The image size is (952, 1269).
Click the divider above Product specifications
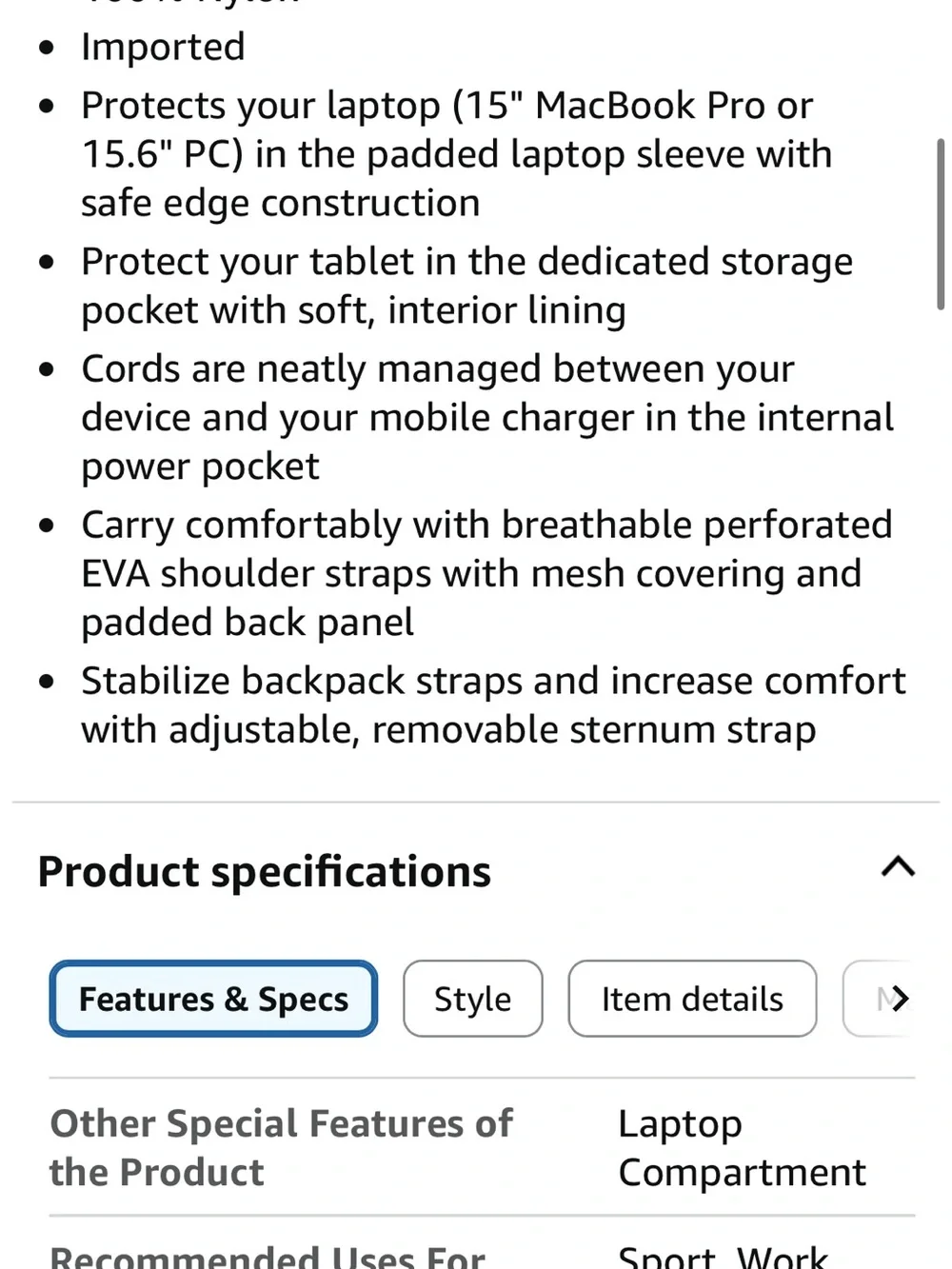coord(476,802)
